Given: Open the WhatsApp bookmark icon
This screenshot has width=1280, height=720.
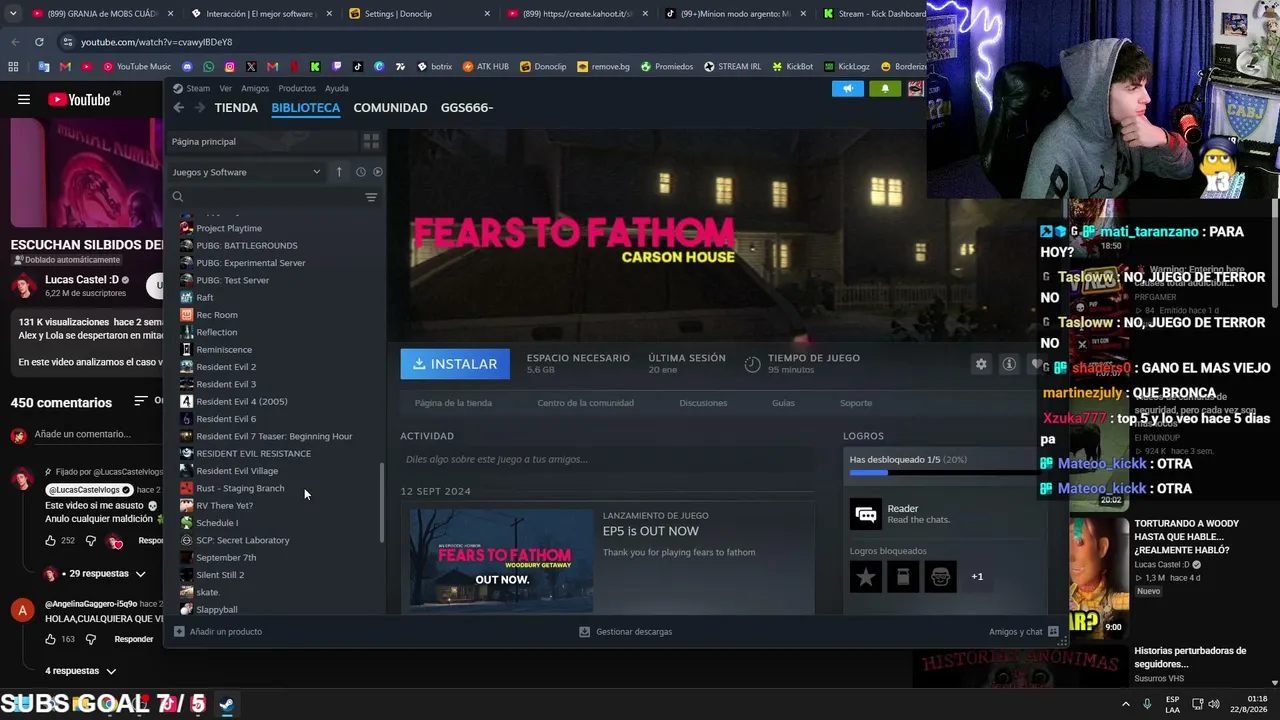Looking at the screenshot, I should (208, 67).
